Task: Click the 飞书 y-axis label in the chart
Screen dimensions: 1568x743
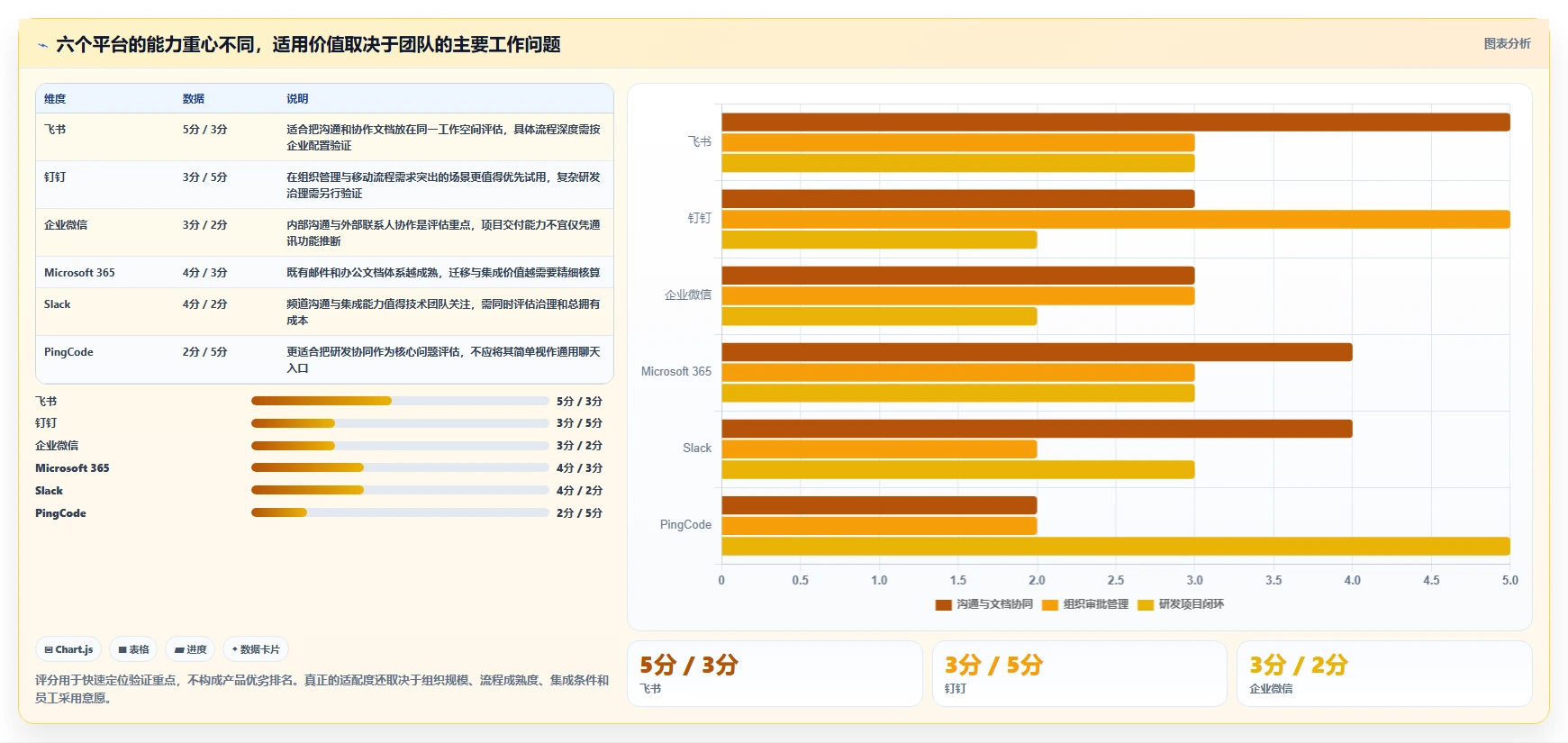Action: pos(700,142)
